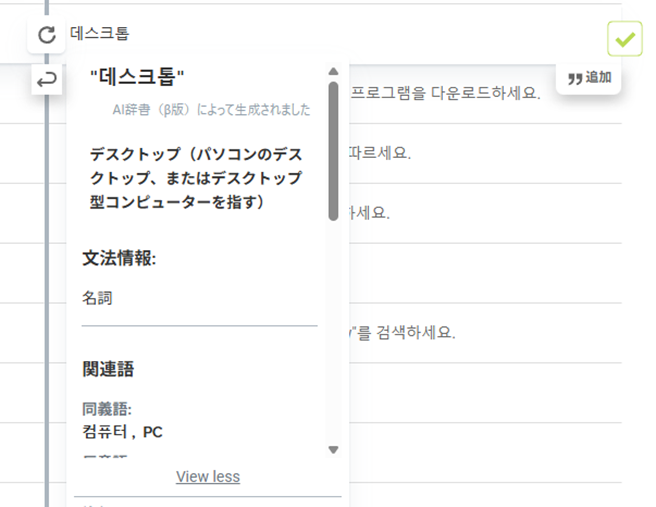
Task: Click the dictionary popup scrollbar thumb
Action: tap(333, 150)
